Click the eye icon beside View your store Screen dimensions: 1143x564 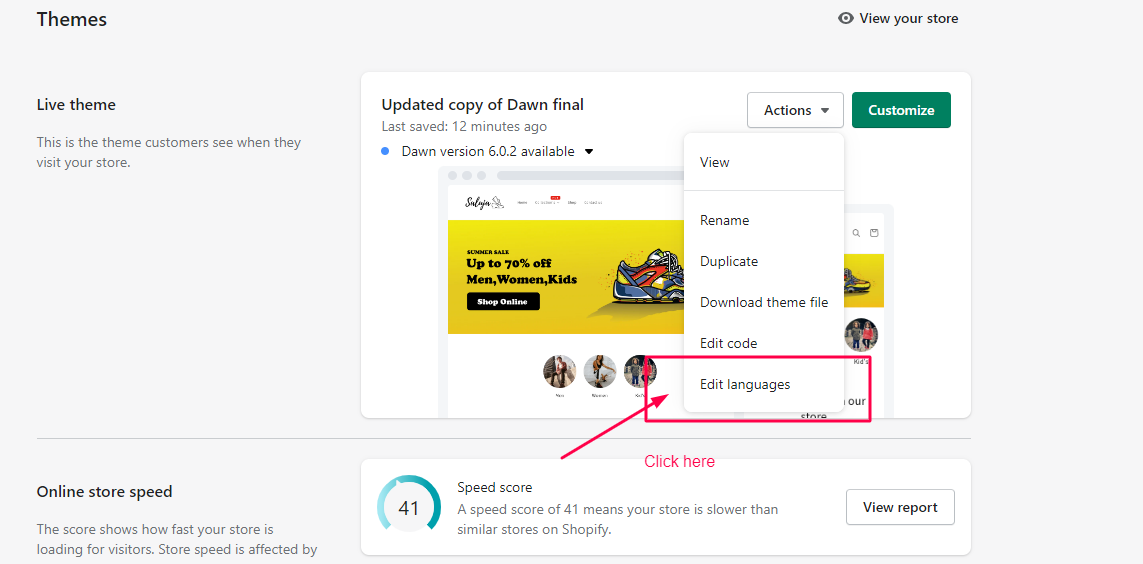[x=846, y=18]
